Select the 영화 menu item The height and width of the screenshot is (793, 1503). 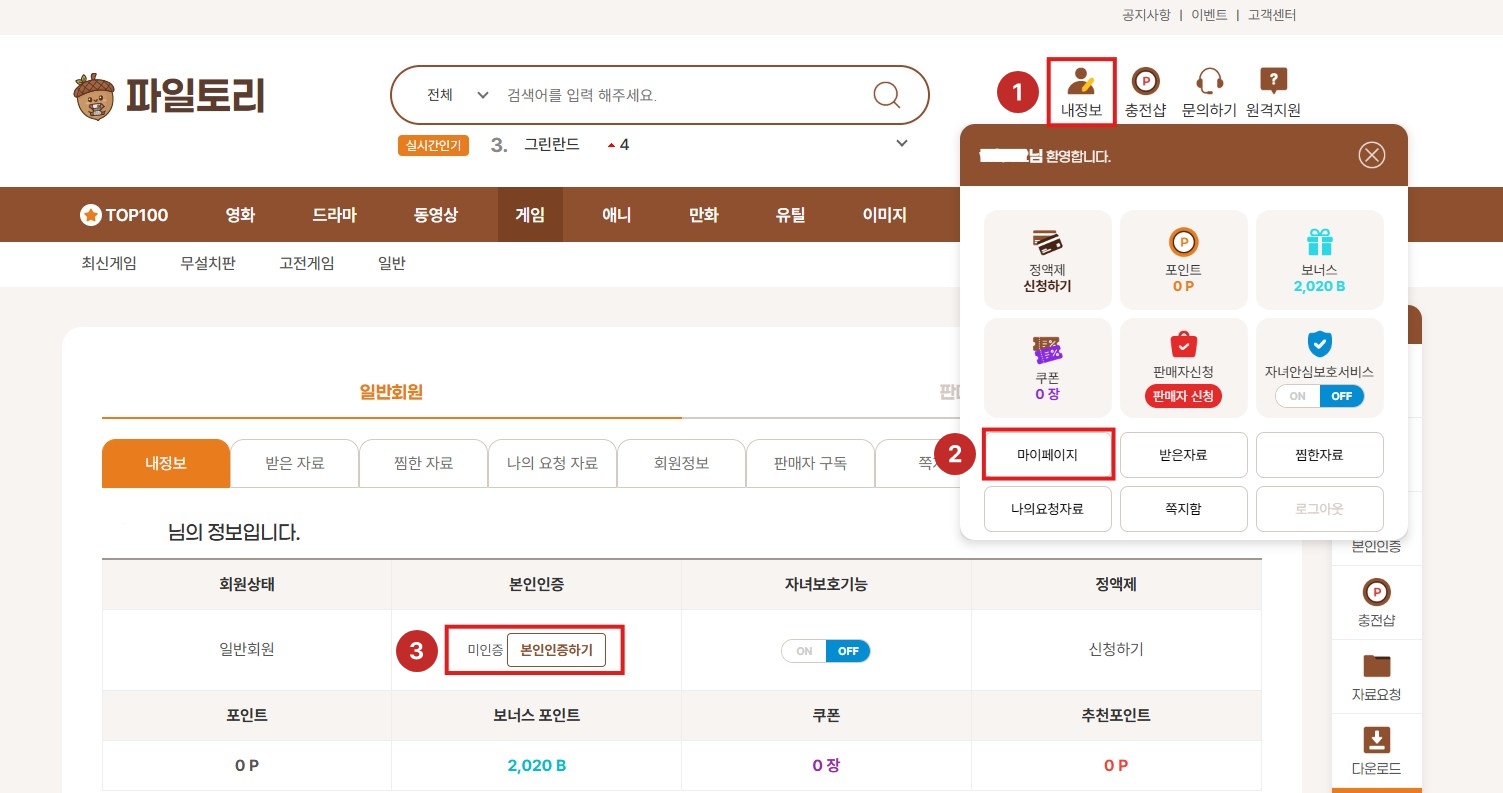coord(240,215)
